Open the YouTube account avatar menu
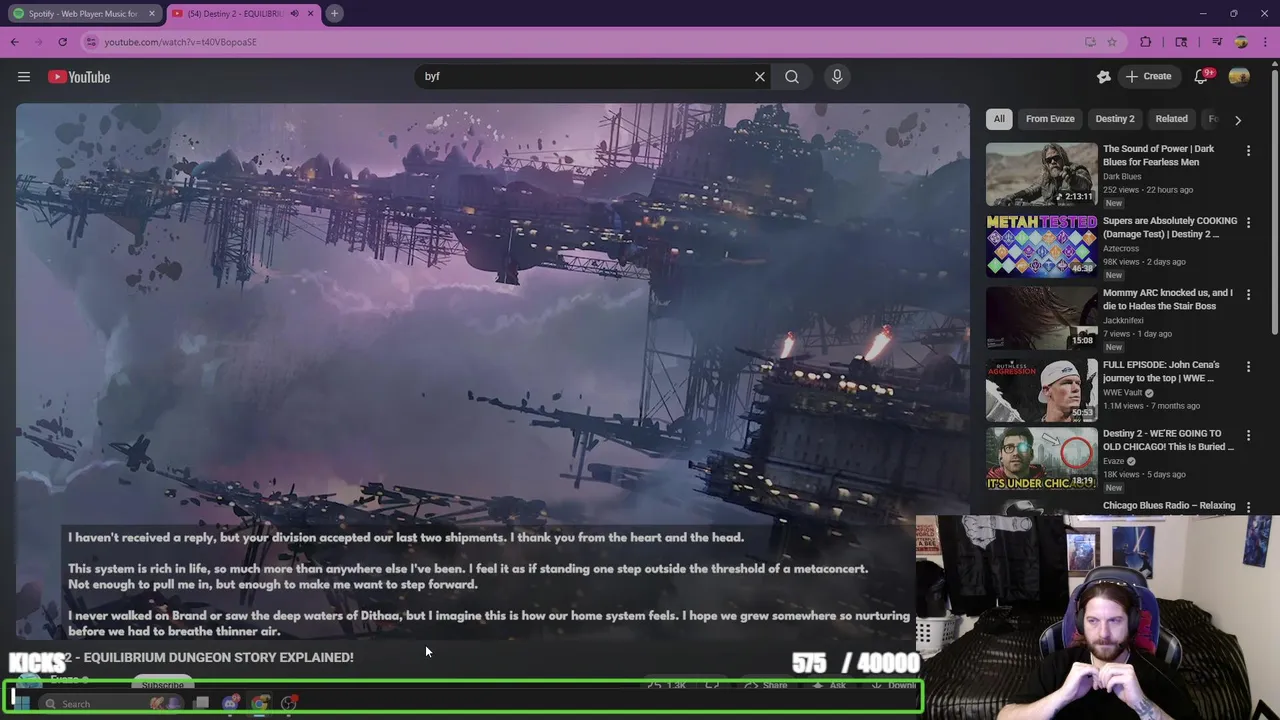Viewport: 1280px width, 720px height. [x=1239, y=77]
